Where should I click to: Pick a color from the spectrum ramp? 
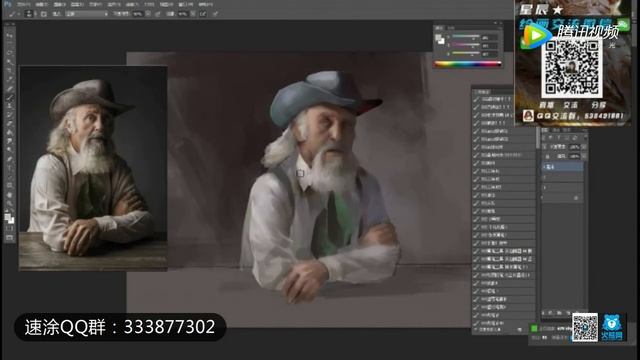click(468, 64)
